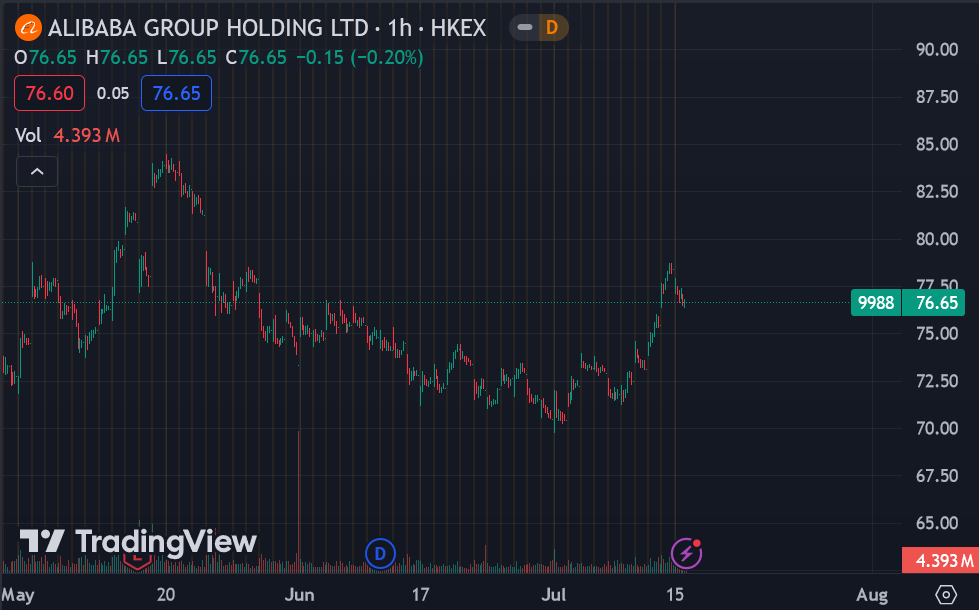Click the Alibaba logo icon
The image size is (979, 610).
pos(28,28)
